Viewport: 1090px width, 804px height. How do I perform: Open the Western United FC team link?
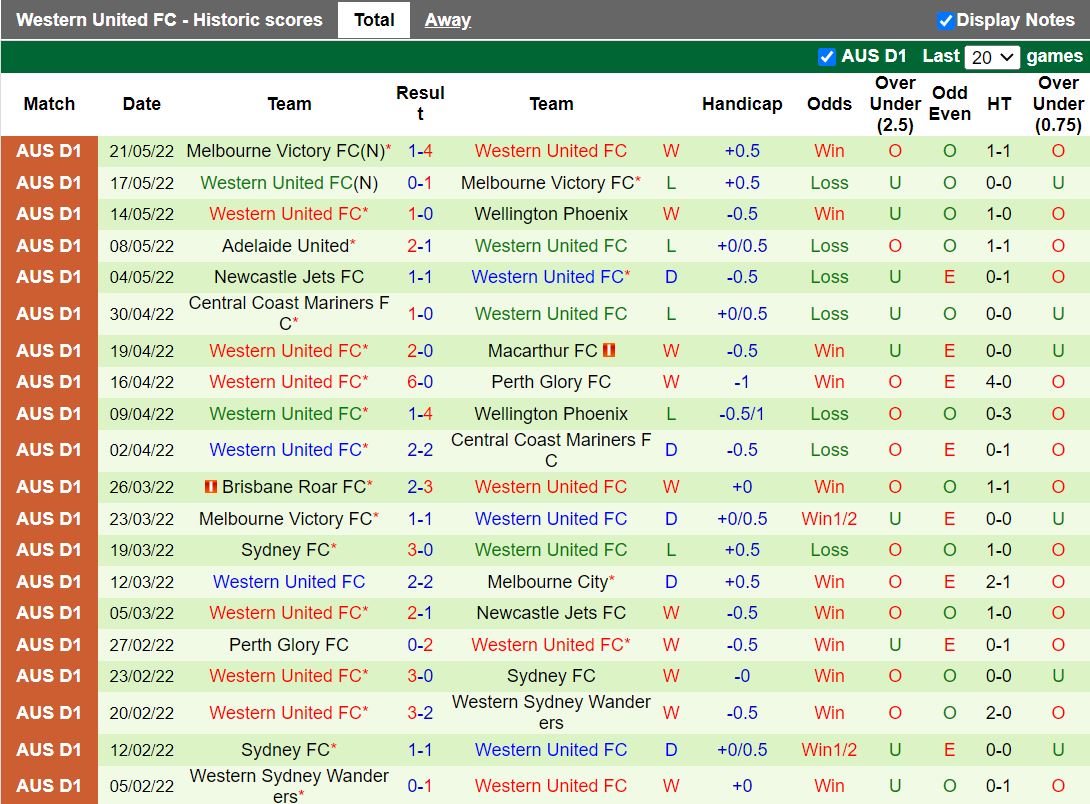(550, 151)
